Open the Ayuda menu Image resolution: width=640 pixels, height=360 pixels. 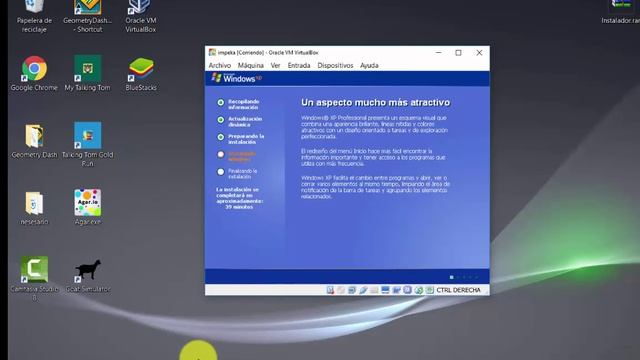[369, 65]
